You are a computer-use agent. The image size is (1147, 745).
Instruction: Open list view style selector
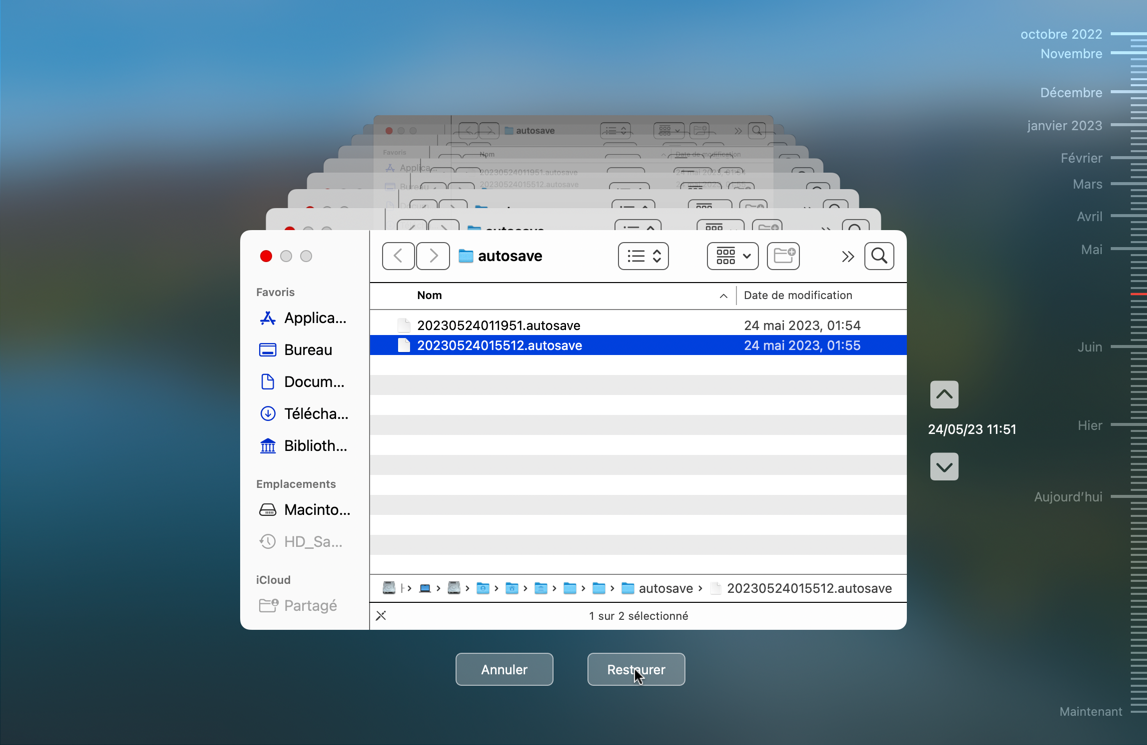point(643,256)
